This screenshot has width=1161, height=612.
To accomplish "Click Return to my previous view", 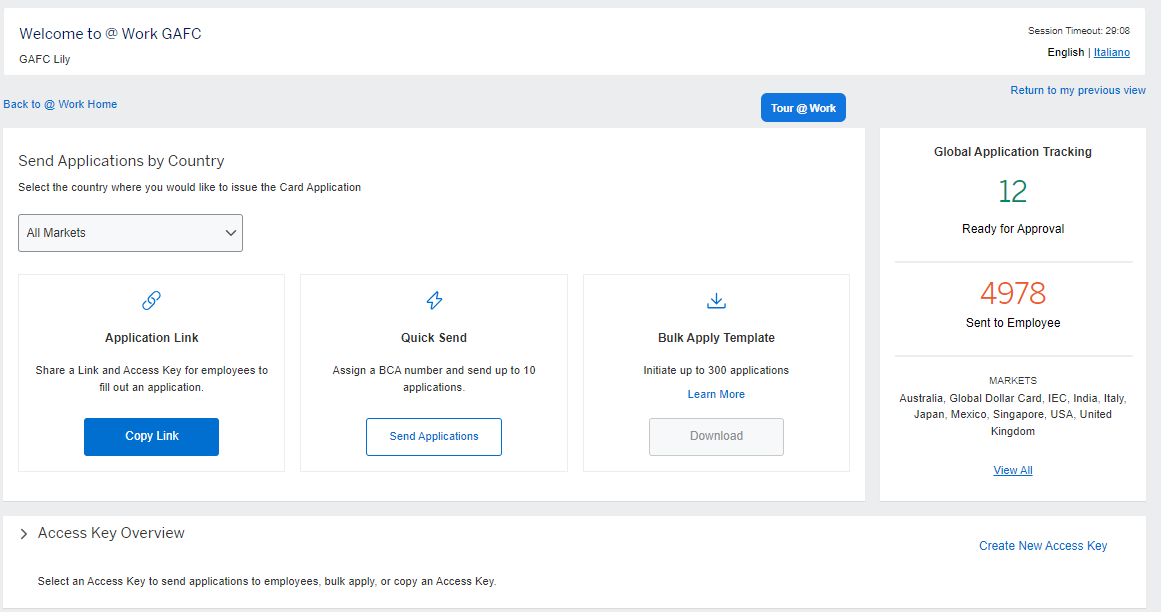I will point(1078,90).
